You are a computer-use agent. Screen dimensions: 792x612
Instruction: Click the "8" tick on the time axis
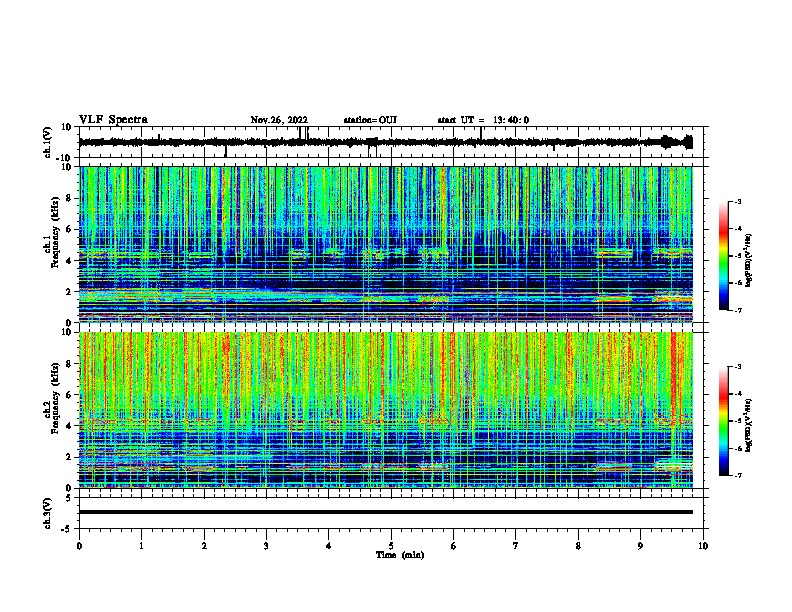click(578, 546)
